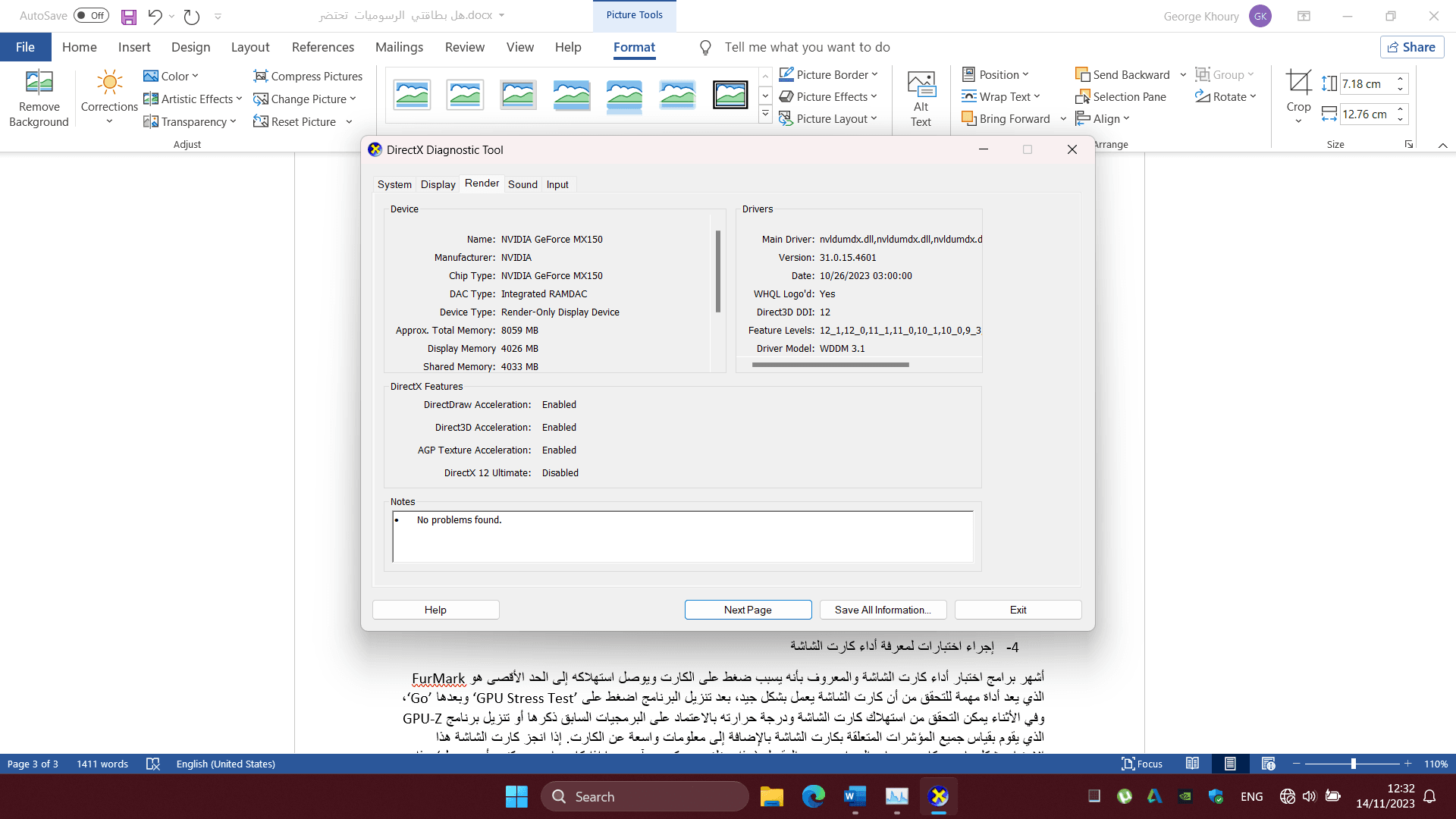Enable Focus mode from the status bar
1456x819 pixels.
coord(1141,764)
